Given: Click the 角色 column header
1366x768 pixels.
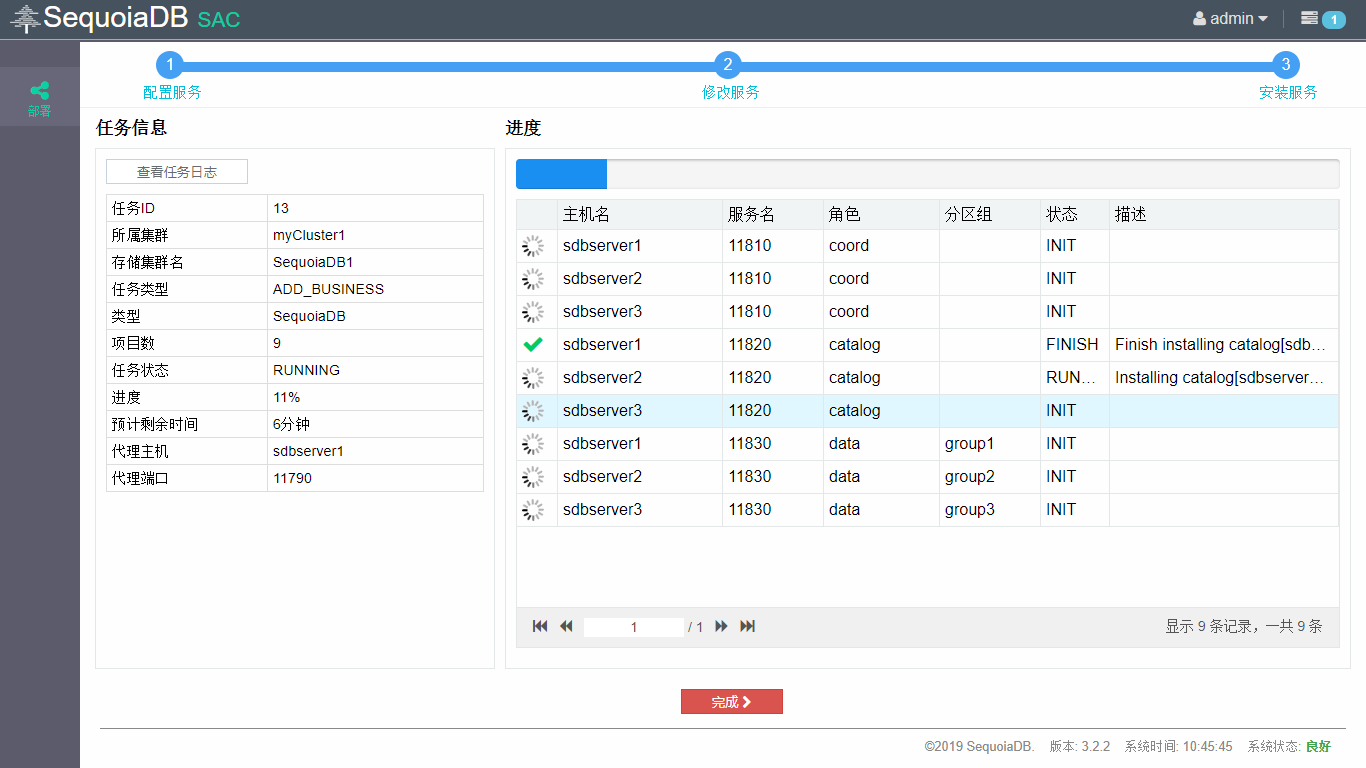Looking at the screenshot, I should pyautogui.click(x=881, y=215).
